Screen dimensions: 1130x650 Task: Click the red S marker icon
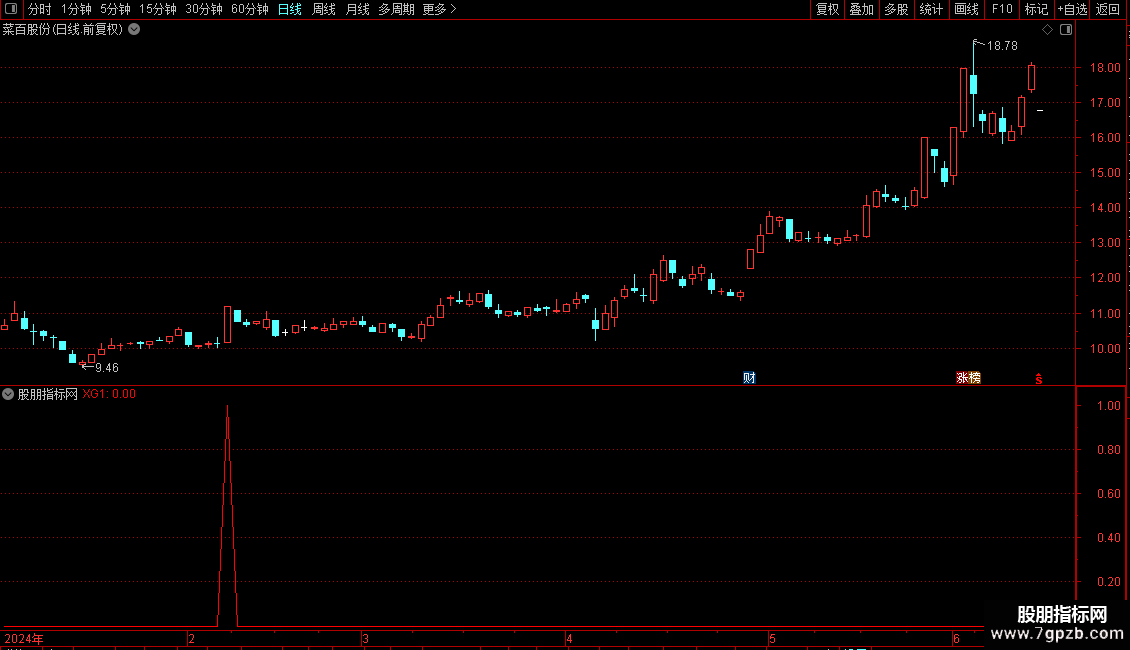pyautogui.click(x=1038, y=379)
